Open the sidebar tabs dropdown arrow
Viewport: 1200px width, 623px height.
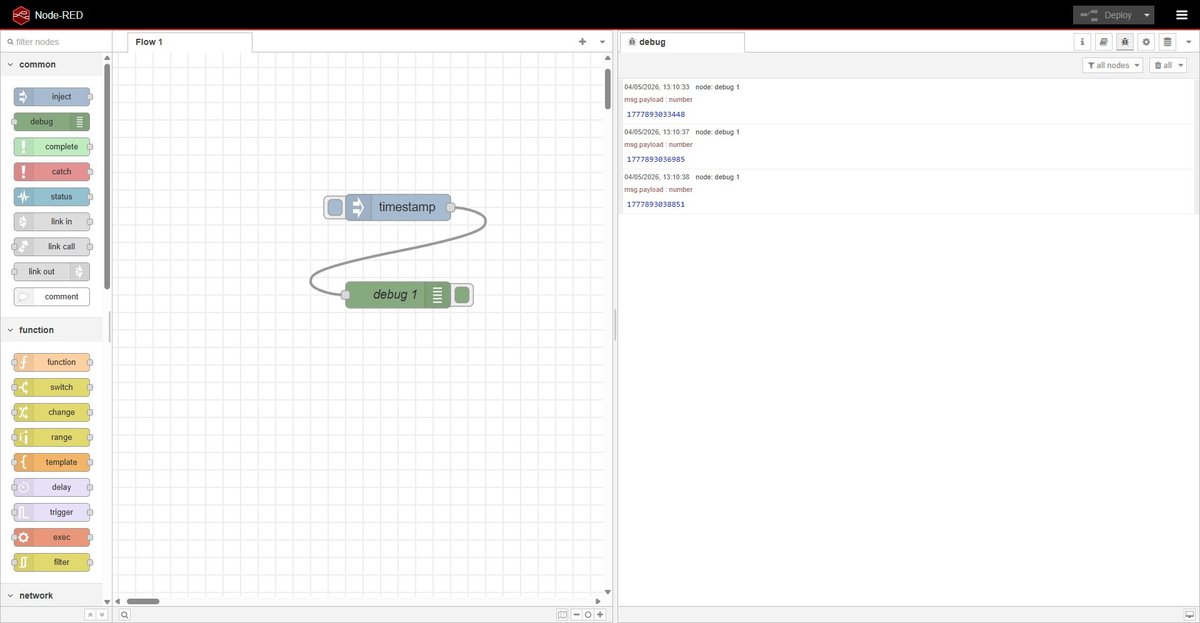1189,42
